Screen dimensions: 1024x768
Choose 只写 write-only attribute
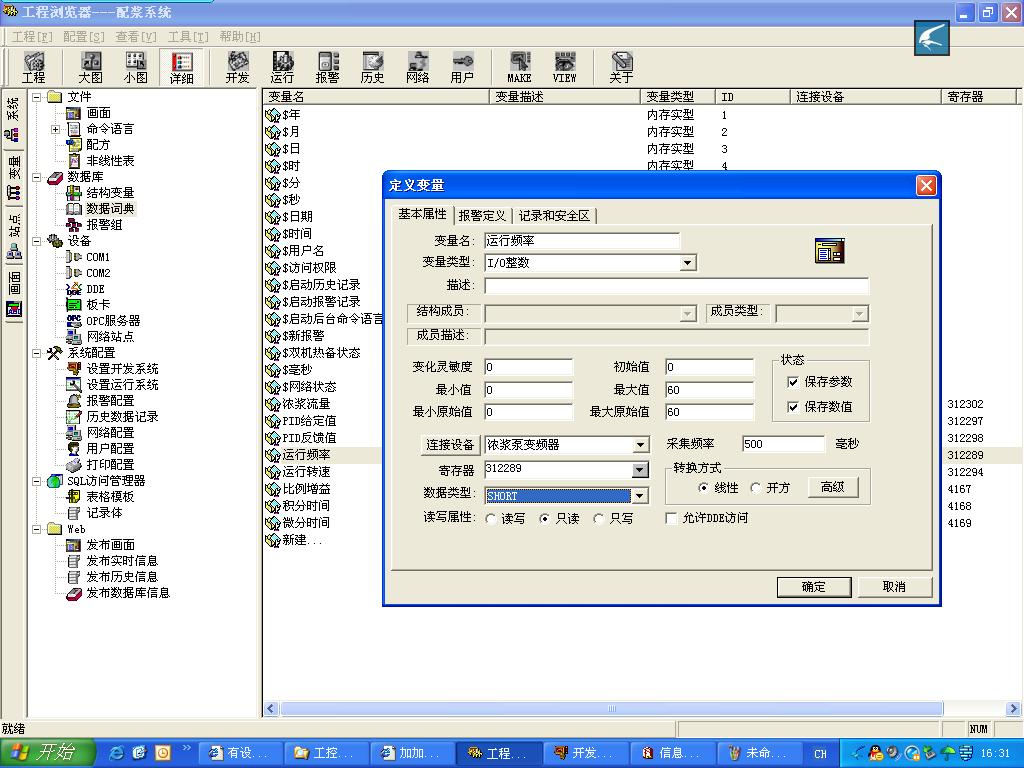(598, 519)
